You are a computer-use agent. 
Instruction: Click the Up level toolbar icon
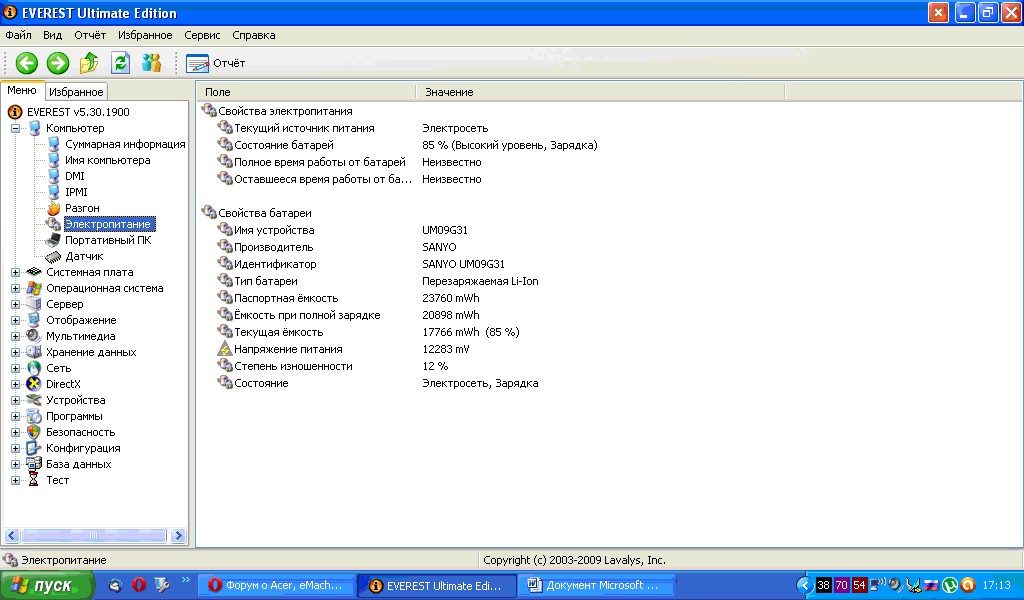click(x=89, y=63)
